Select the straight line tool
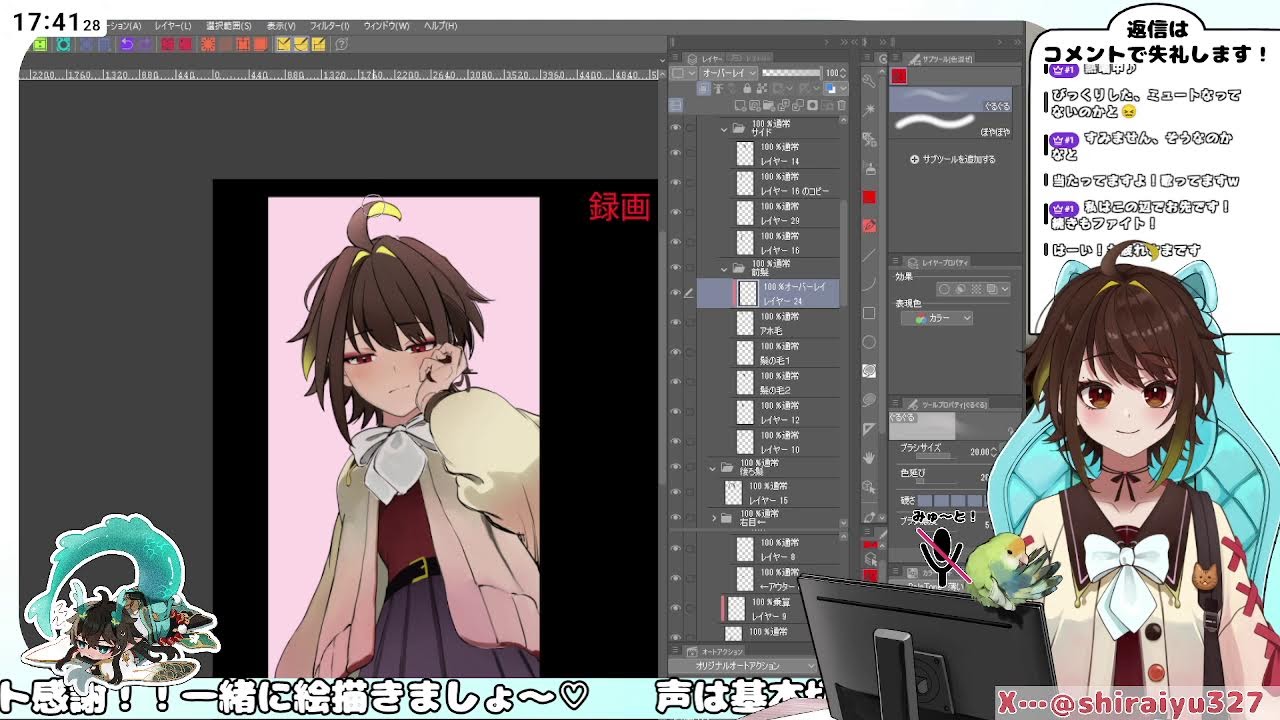 point(869,256)
